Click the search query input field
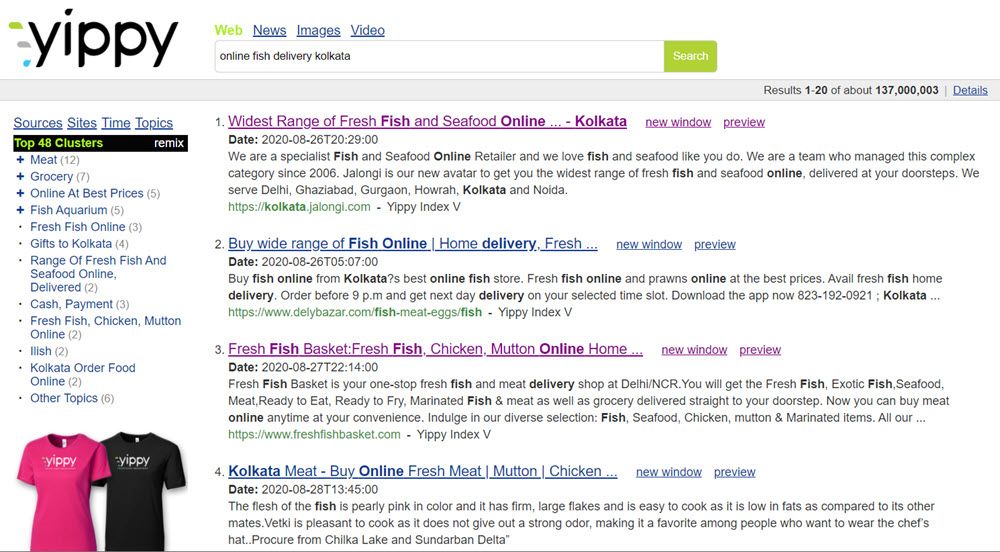Viewport: 1000px width, 552px height. pos(439,56)
